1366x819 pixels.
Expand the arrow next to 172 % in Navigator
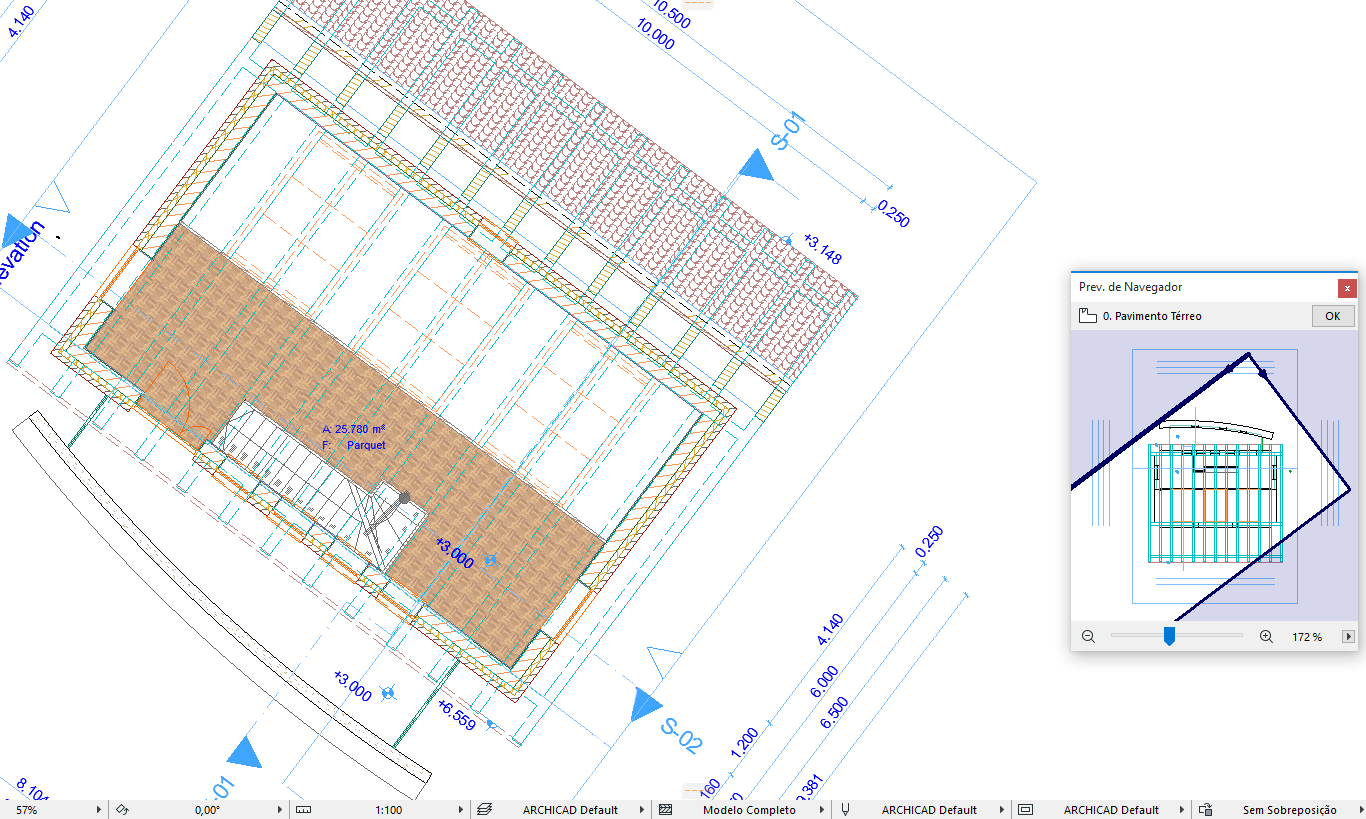[1348, 637]
